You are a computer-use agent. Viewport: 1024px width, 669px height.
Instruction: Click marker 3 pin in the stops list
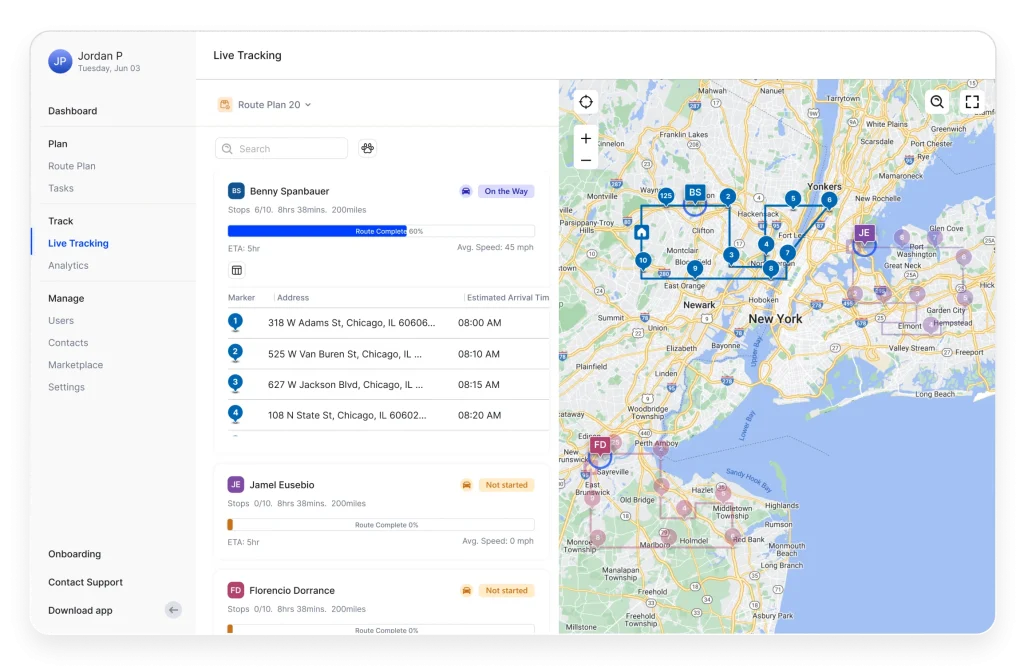pos(235,384)
